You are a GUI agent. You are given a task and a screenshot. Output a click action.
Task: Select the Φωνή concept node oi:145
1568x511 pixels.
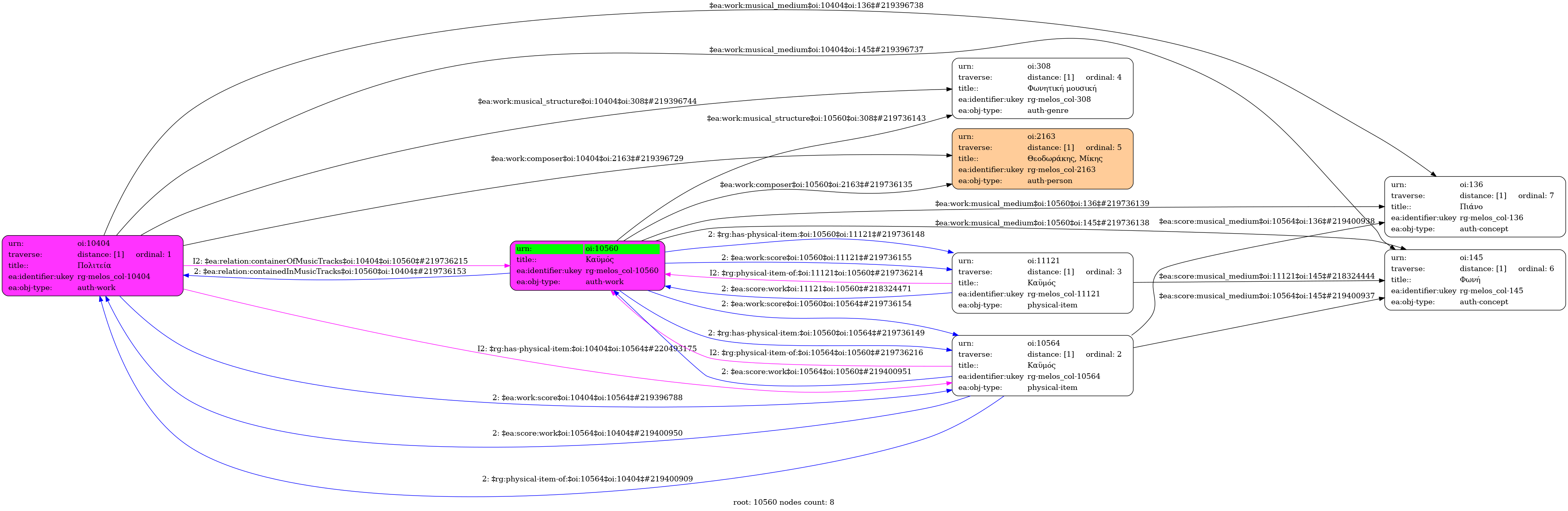point(1474,280)
